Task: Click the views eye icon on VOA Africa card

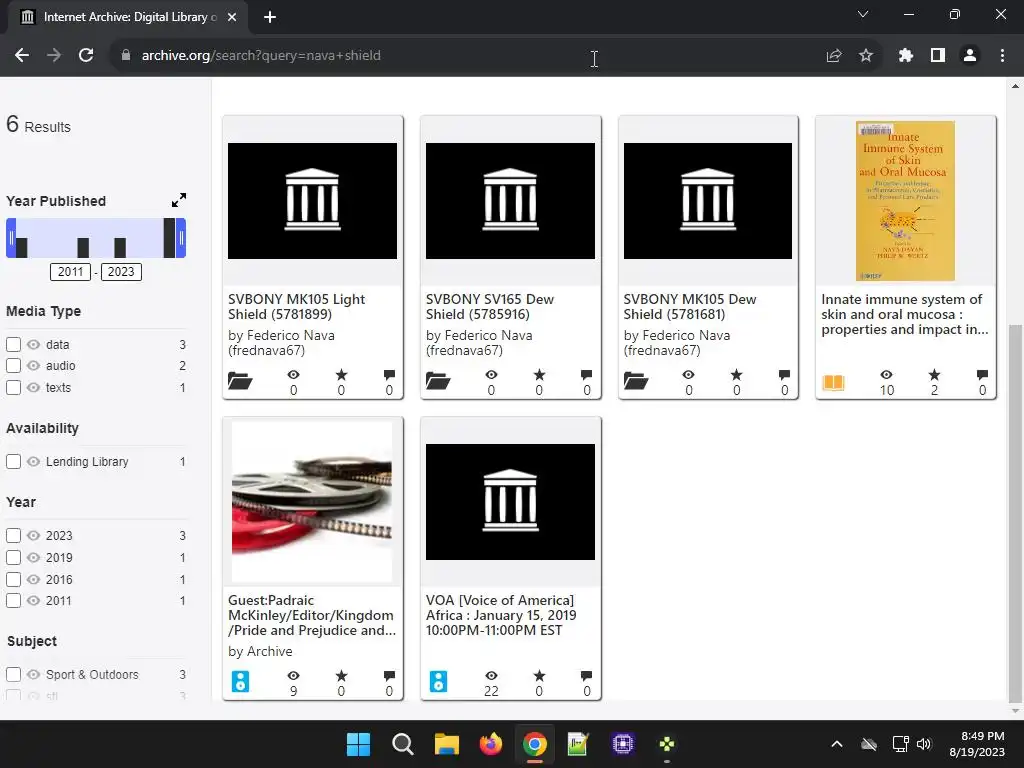Action: click(x=491, y=675)
